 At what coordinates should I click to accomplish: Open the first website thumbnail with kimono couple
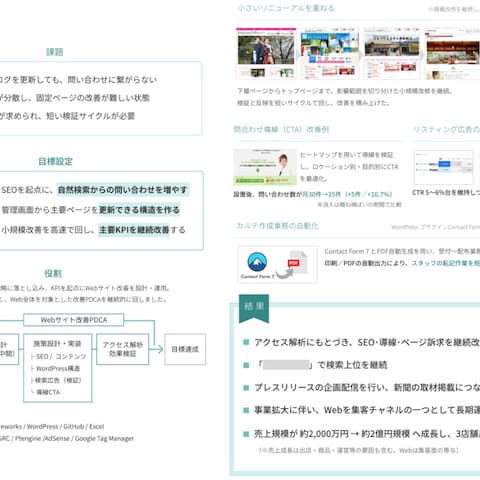[266, 53]
